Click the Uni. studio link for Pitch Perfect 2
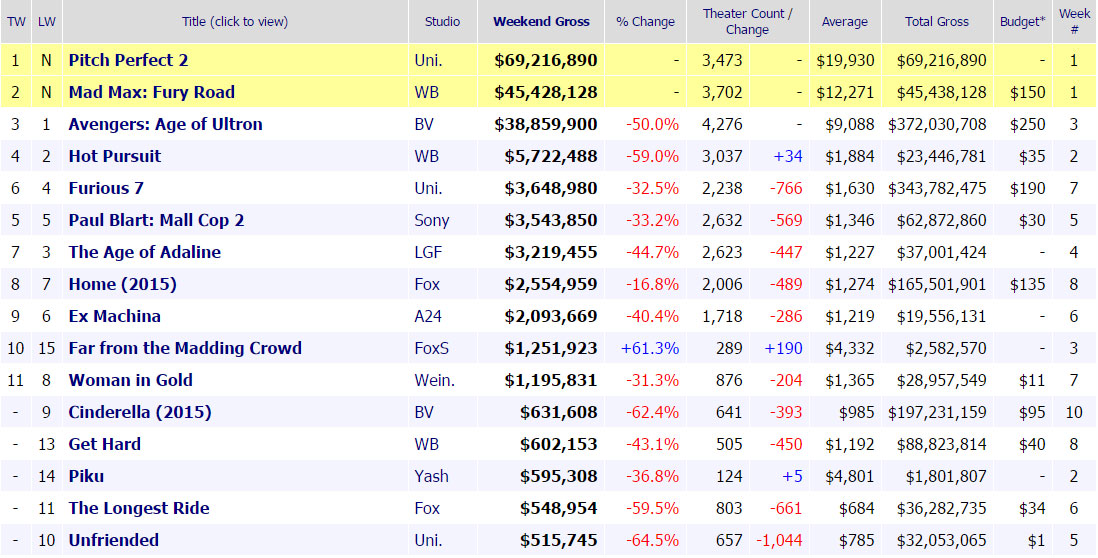1098x558 pixels. click(x=428, y=60)
